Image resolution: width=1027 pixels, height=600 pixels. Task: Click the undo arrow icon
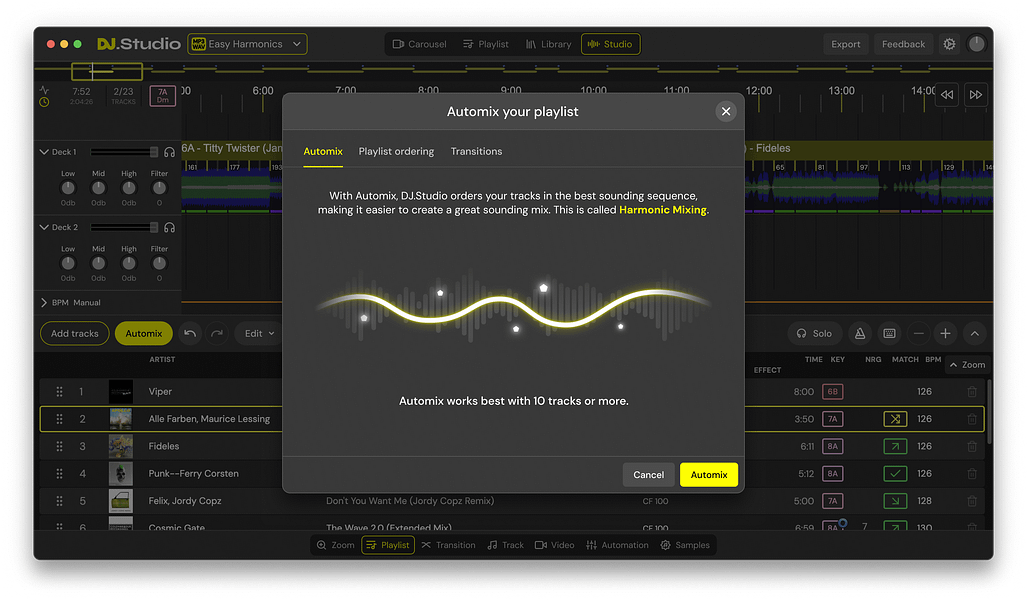pyautogui.click(x=190, y=333)
